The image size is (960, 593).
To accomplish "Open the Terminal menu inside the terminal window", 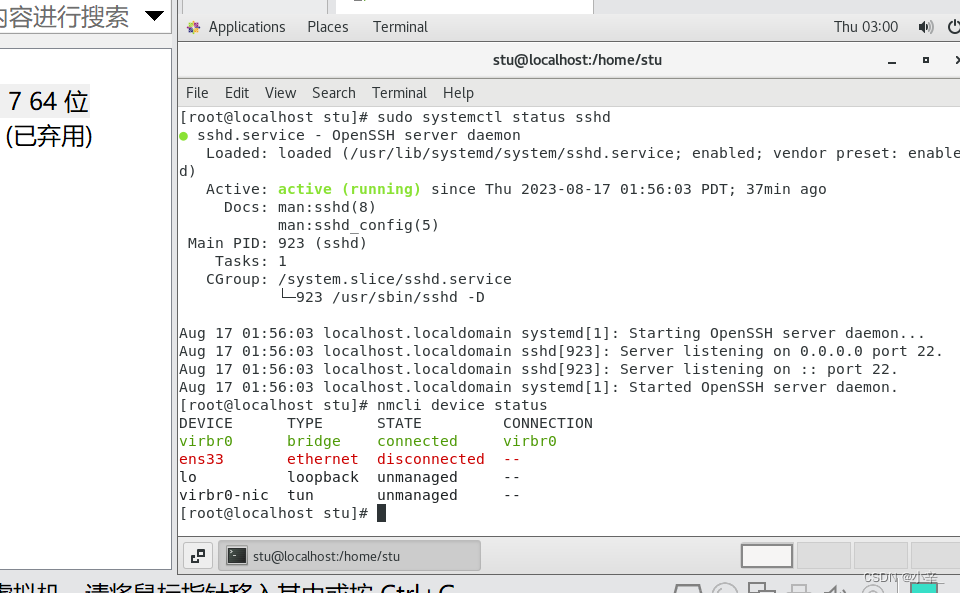I will coord(399,93).
